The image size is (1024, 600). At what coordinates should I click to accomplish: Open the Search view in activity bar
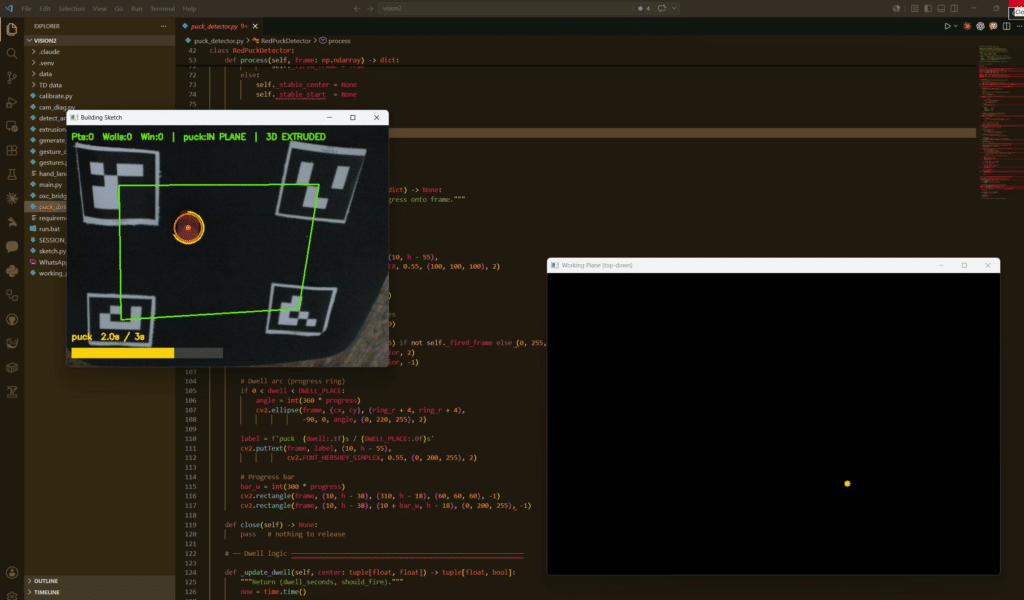[12, 54]
